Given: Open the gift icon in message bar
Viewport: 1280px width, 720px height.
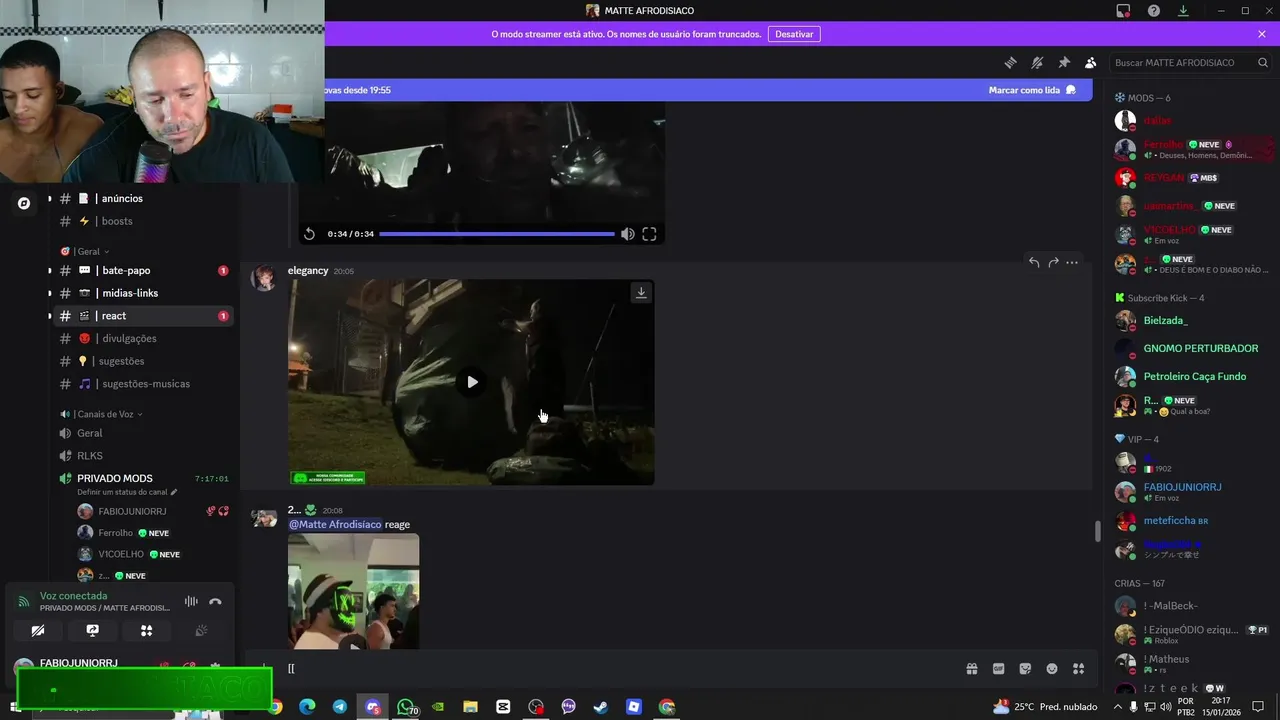Looking at the screenshot, I should point(971,669).
